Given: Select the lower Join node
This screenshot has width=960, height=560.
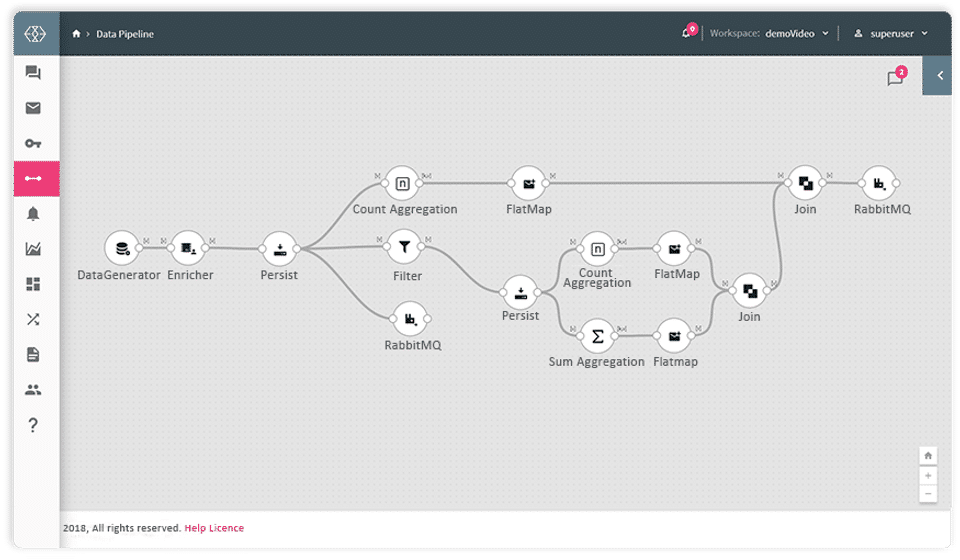Looking at the screenshot, I should point(750,291).
